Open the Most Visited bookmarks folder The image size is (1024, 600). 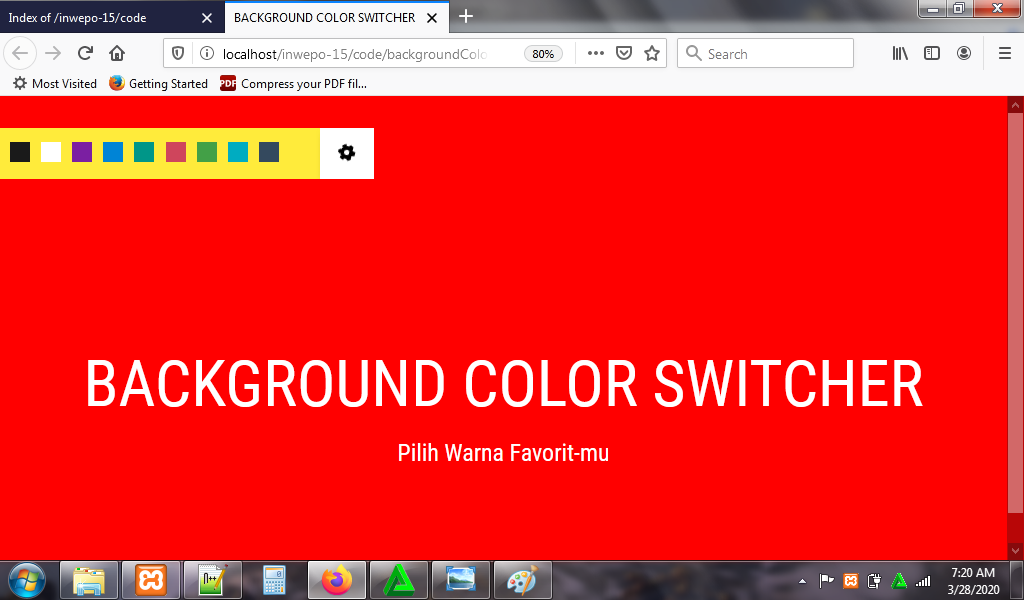click(55, 84)
